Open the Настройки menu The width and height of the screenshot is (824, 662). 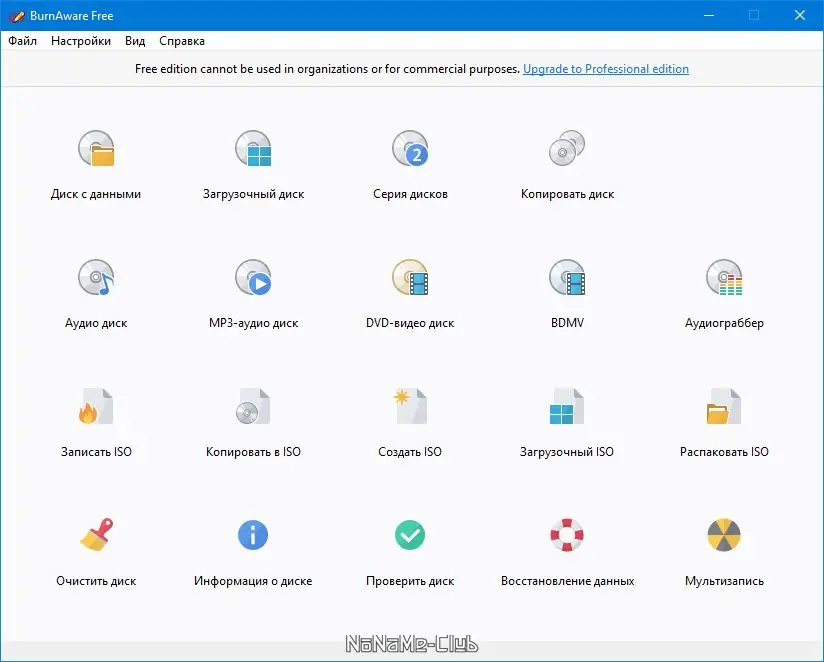point(81,41)
